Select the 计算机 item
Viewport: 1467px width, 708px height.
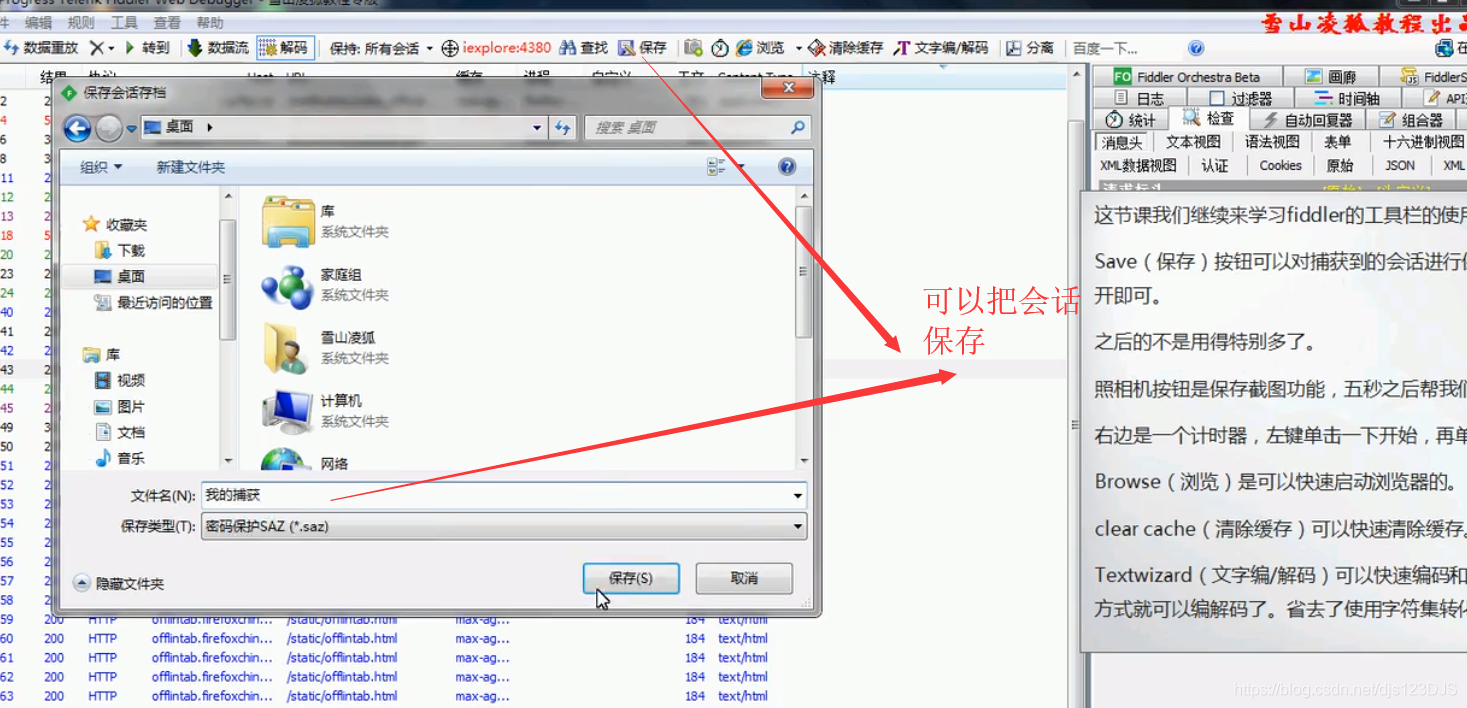click(x=325, y=411)
